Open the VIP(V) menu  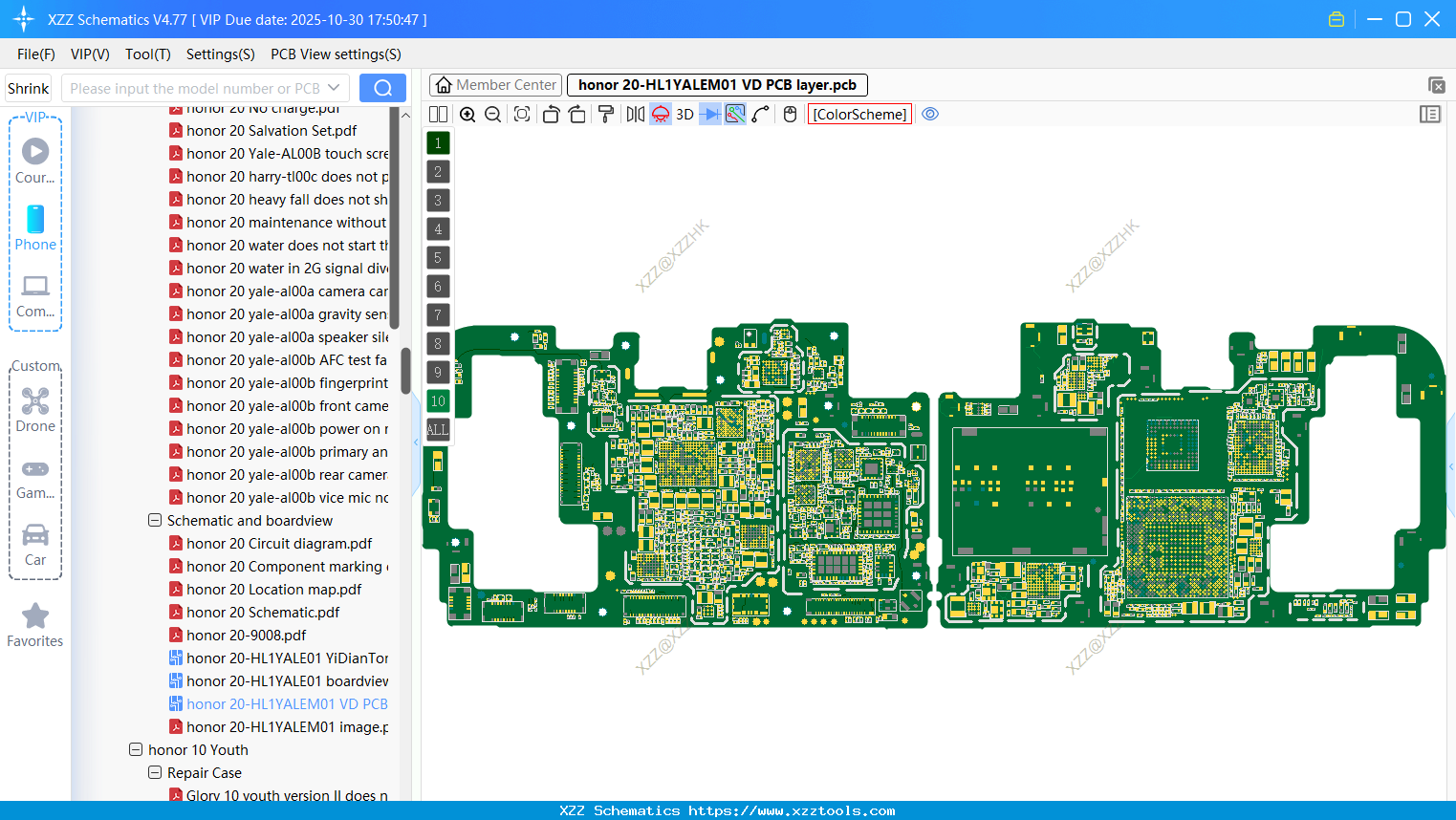pyautogui.click(x=90, y=54)
